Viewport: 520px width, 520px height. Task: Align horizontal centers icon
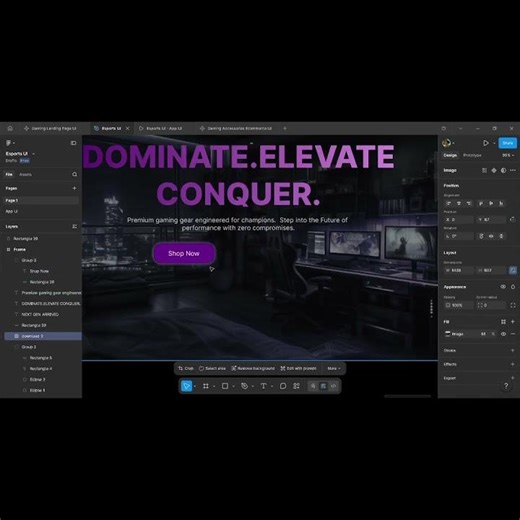(x=459, y=203)
